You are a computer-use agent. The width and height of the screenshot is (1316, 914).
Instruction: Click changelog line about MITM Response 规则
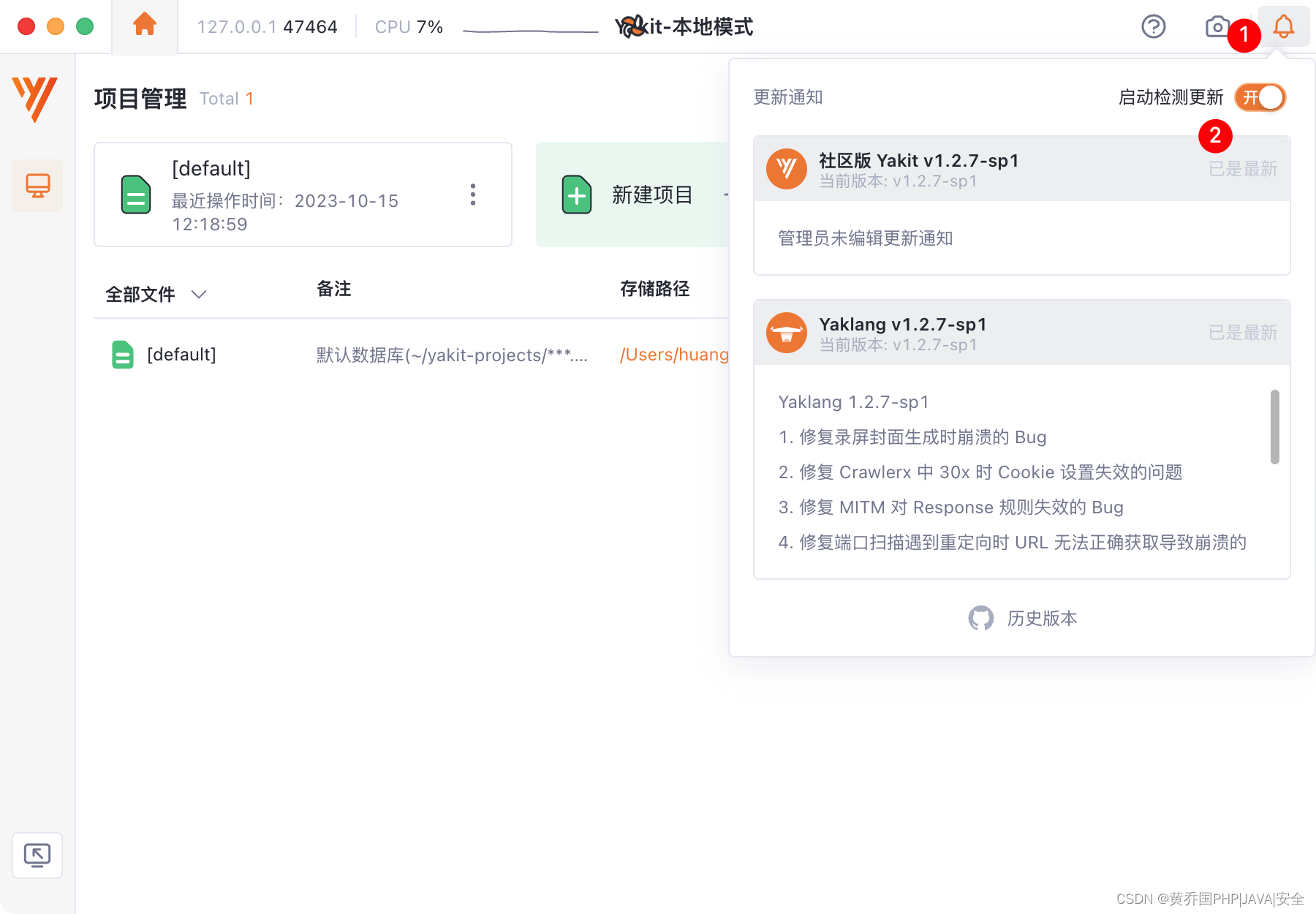(x=950, y=507)
